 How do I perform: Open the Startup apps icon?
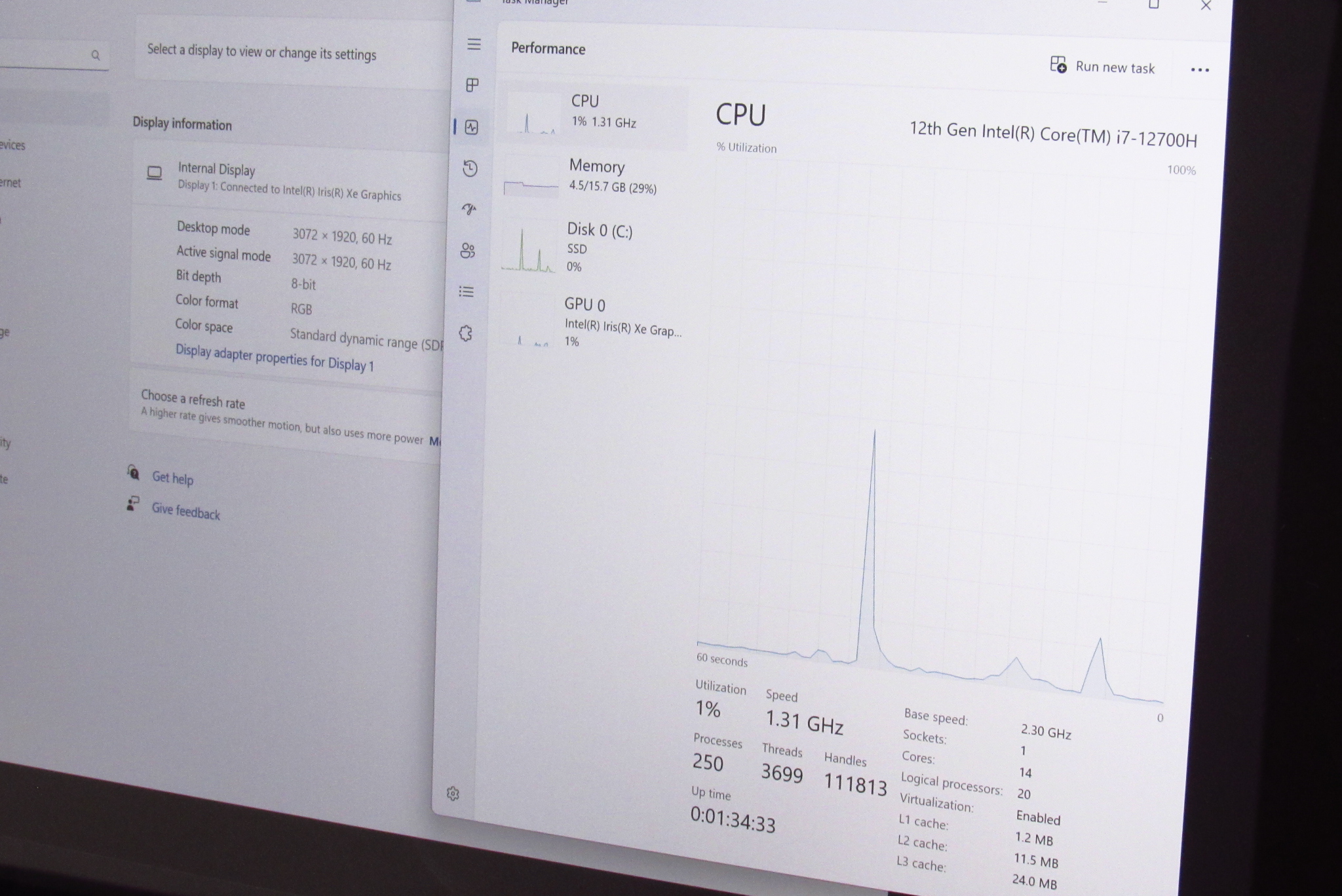click(469, 210)
